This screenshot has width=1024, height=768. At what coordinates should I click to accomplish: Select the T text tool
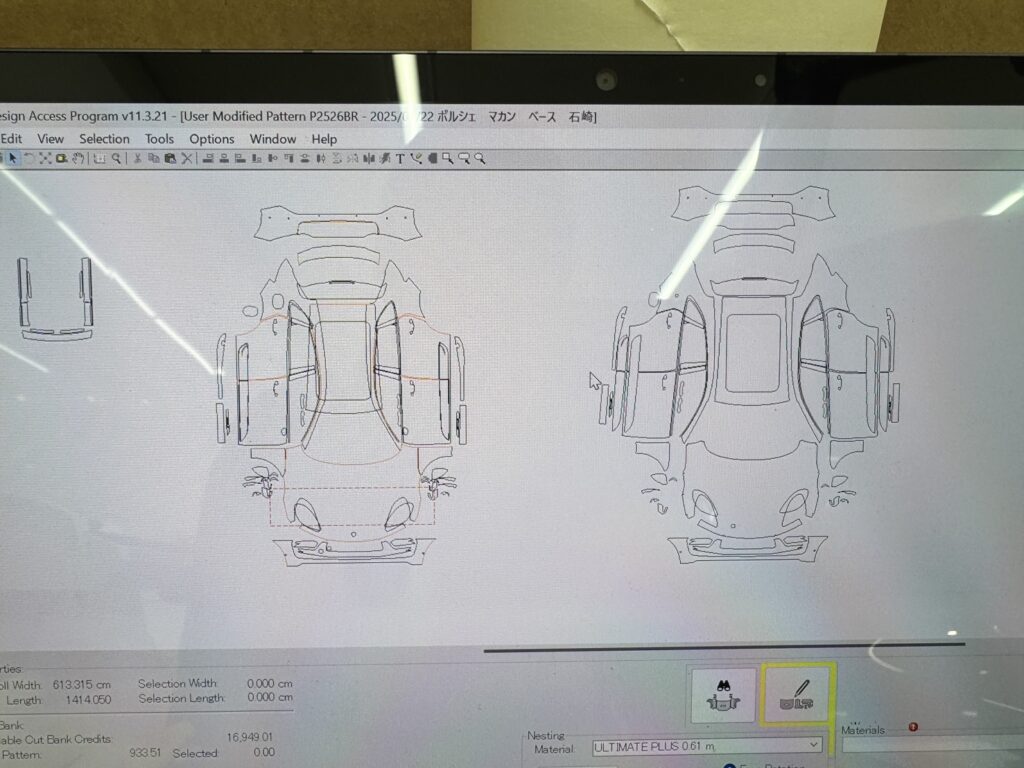point(400,158)
